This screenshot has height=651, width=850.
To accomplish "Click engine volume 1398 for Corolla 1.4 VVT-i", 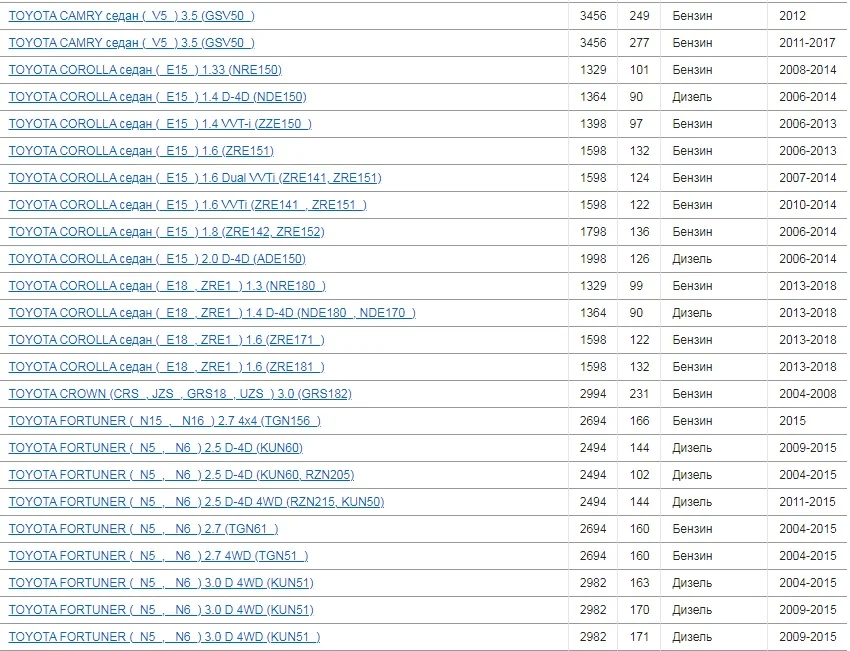I will coord(593,124).
